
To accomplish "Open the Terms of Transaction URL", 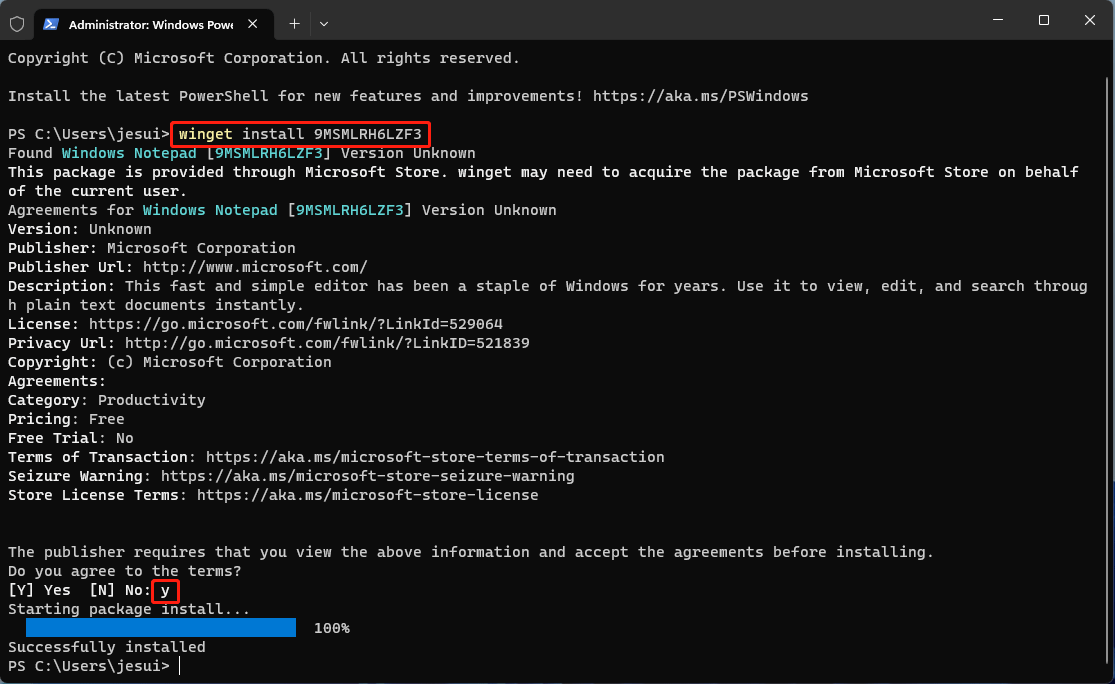I will (435, 456).
